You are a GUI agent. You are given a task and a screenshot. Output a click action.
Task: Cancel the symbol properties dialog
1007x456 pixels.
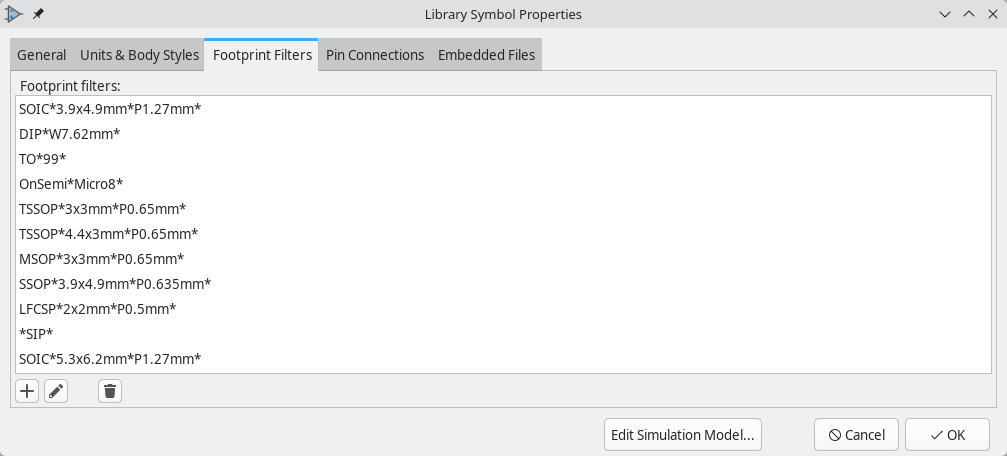[x=856, y=435]
